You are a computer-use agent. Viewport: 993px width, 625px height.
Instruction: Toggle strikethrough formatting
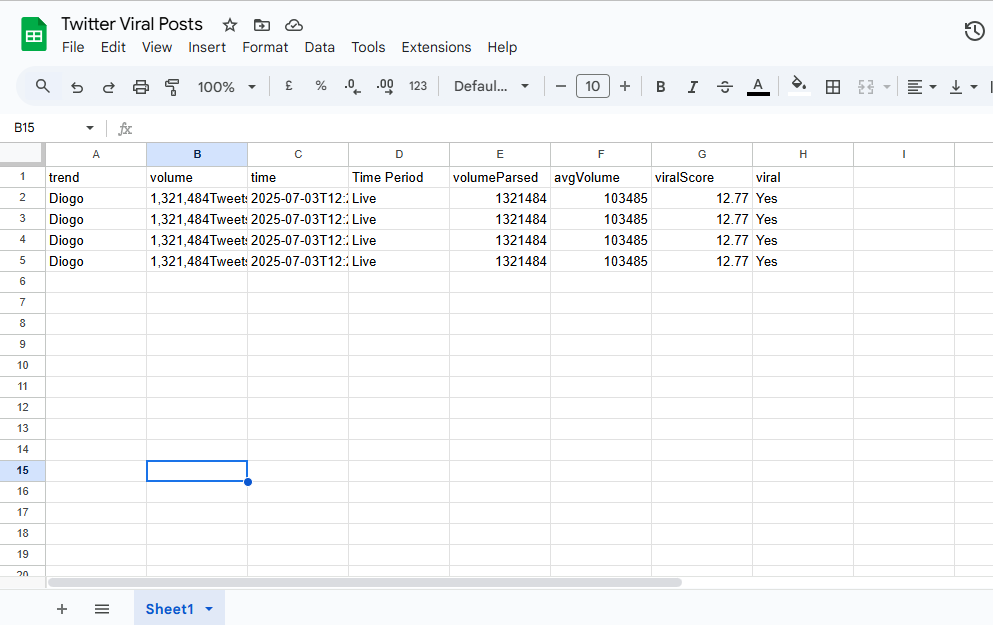[x=725, y=87]
